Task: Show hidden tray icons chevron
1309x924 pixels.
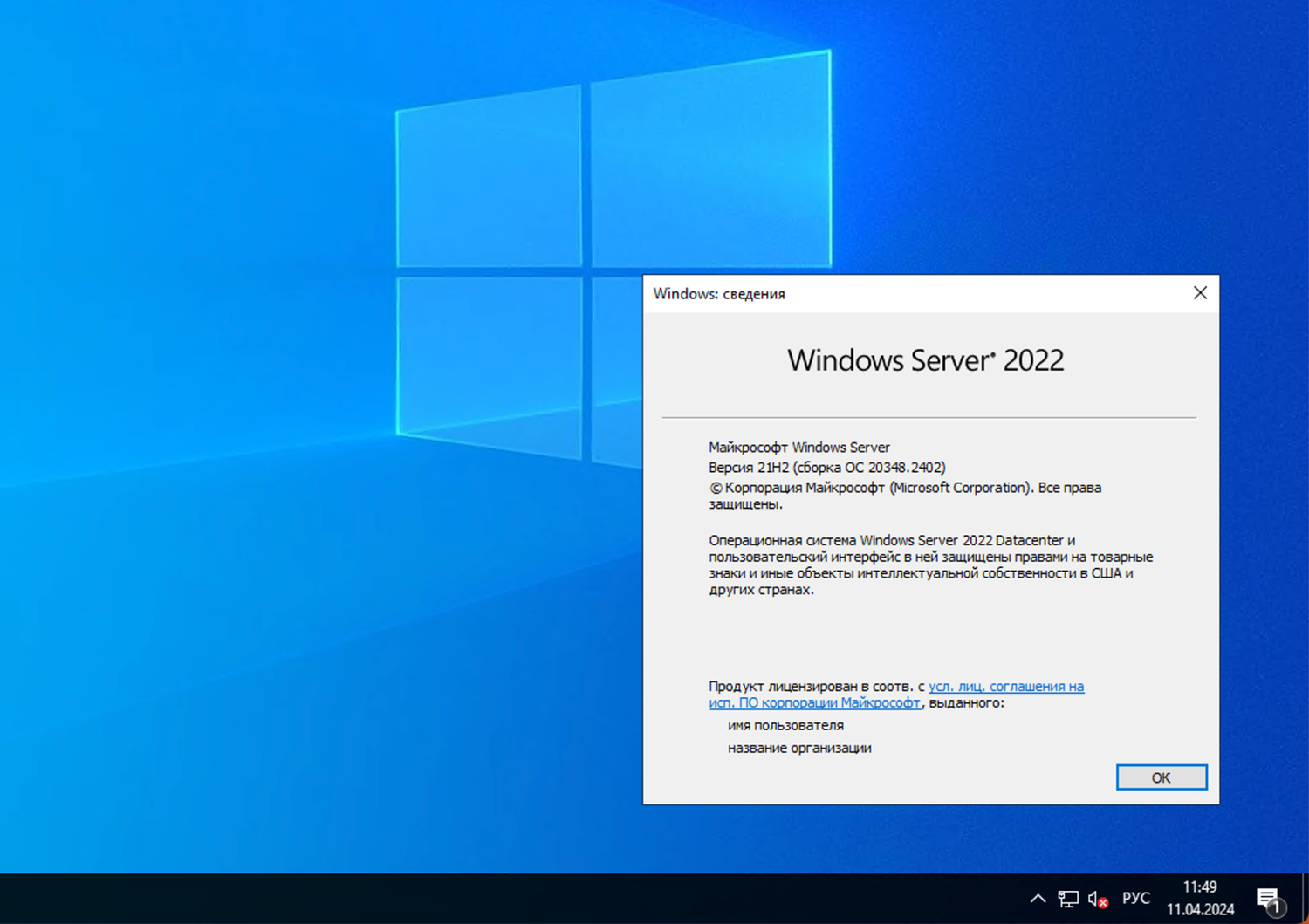Action: coord(1038,898)
